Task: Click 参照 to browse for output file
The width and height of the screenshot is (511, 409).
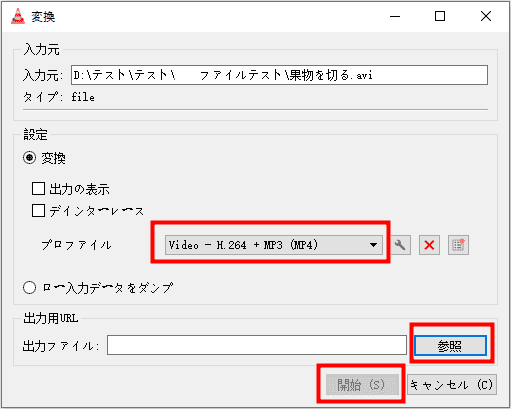Action: pyautogui.click(x=450, y=346)
